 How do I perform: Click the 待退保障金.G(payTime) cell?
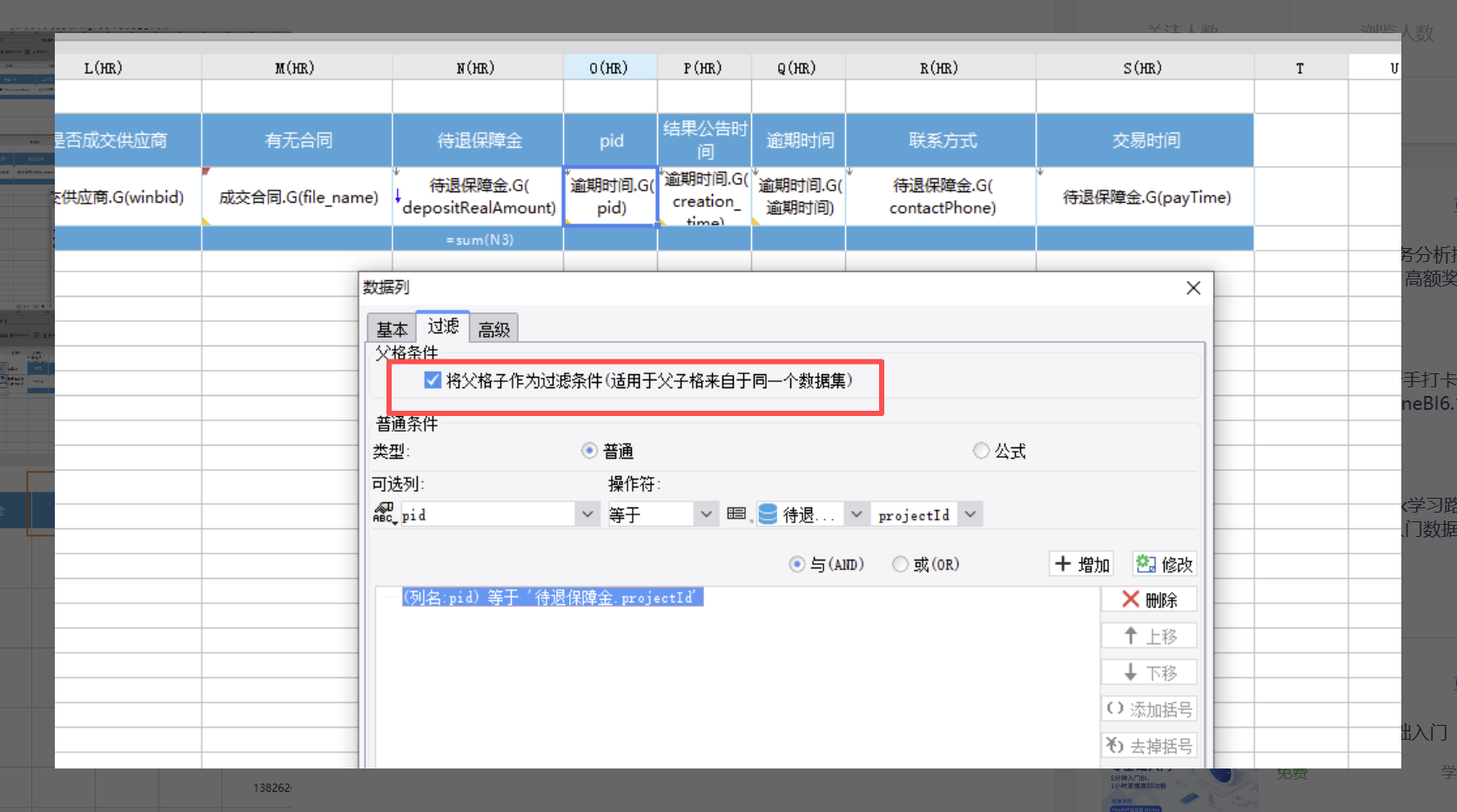[1145, 197]
